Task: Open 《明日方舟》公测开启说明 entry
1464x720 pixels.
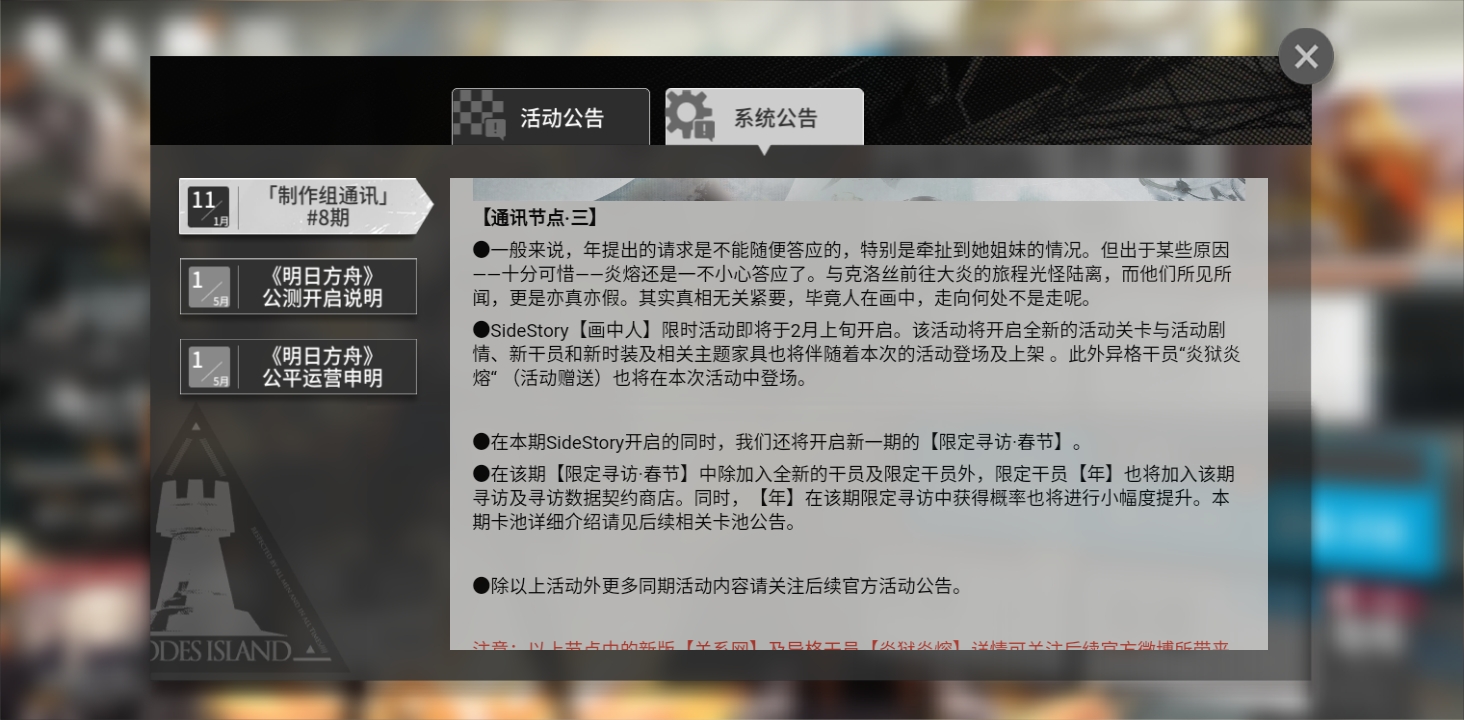Action: 298,287
